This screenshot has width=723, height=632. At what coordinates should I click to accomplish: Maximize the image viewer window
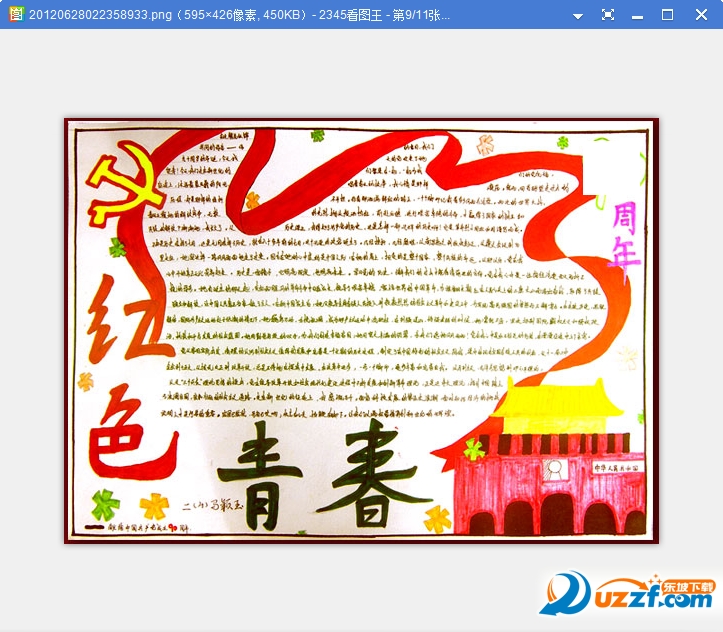(x=667, y=15)
